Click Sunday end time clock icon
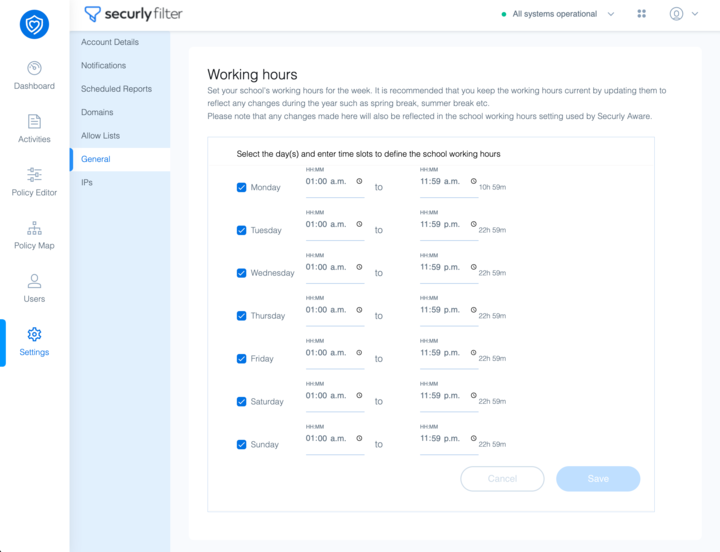Screen dimensions: 720x552 tap(473, 438)
